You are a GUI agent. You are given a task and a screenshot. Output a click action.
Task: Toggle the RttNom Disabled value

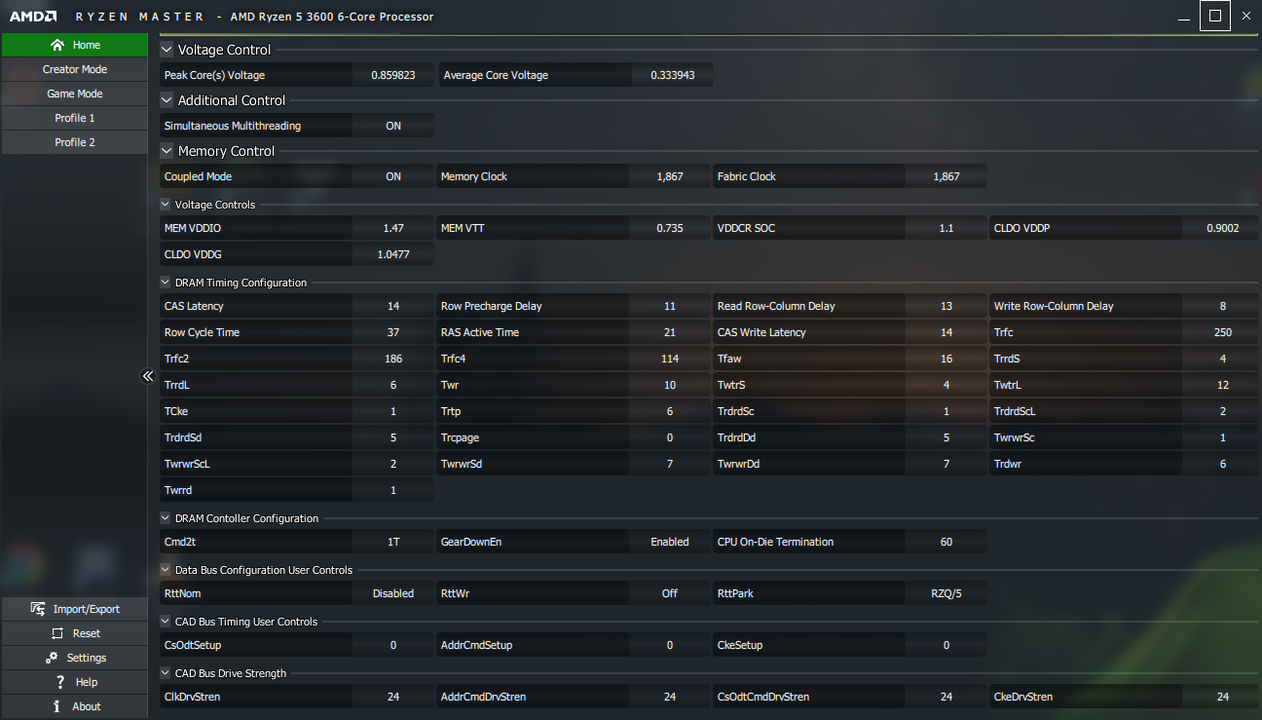click(x=393, y=594)
